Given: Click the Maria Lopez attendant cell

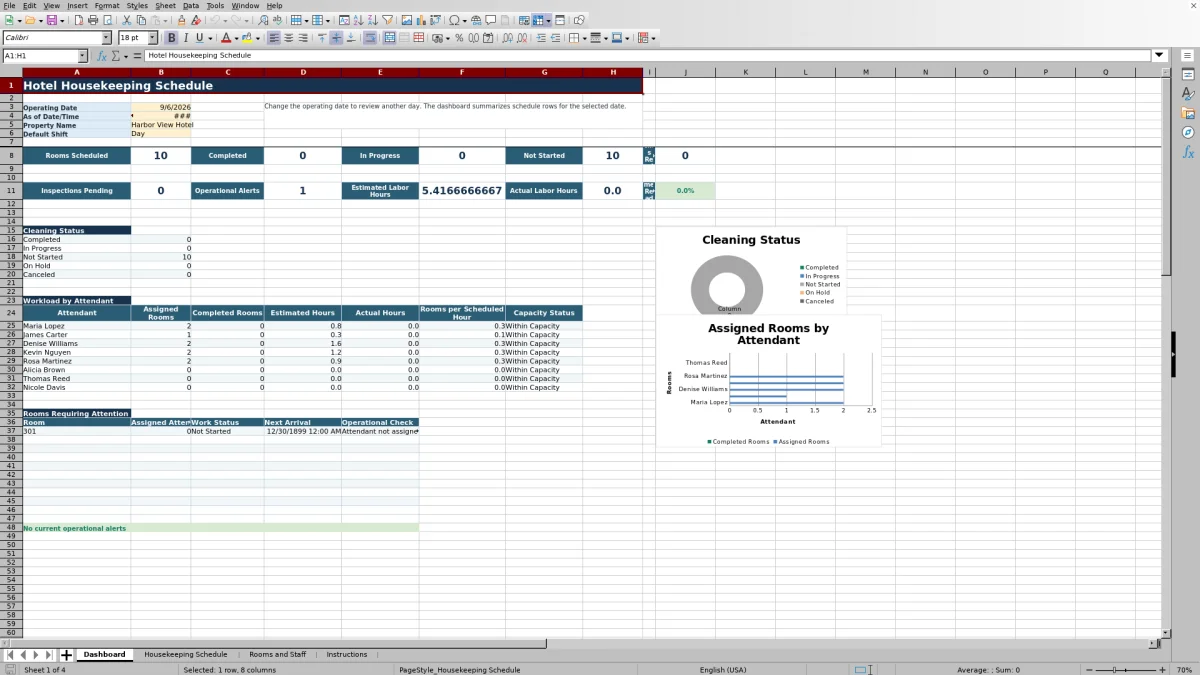Looking at the screenshot, I should pos(77,326).
